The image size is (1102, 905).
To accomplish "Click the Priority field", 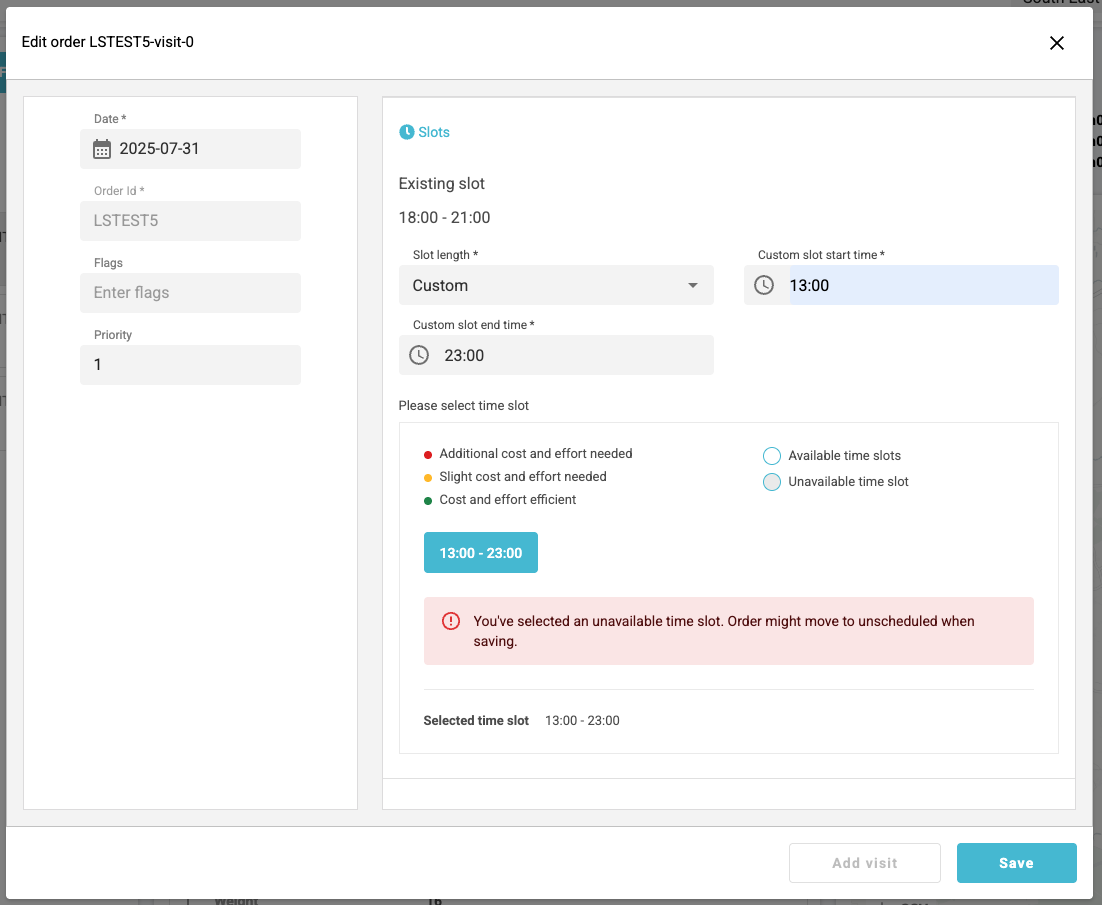I will coord(190,365).
